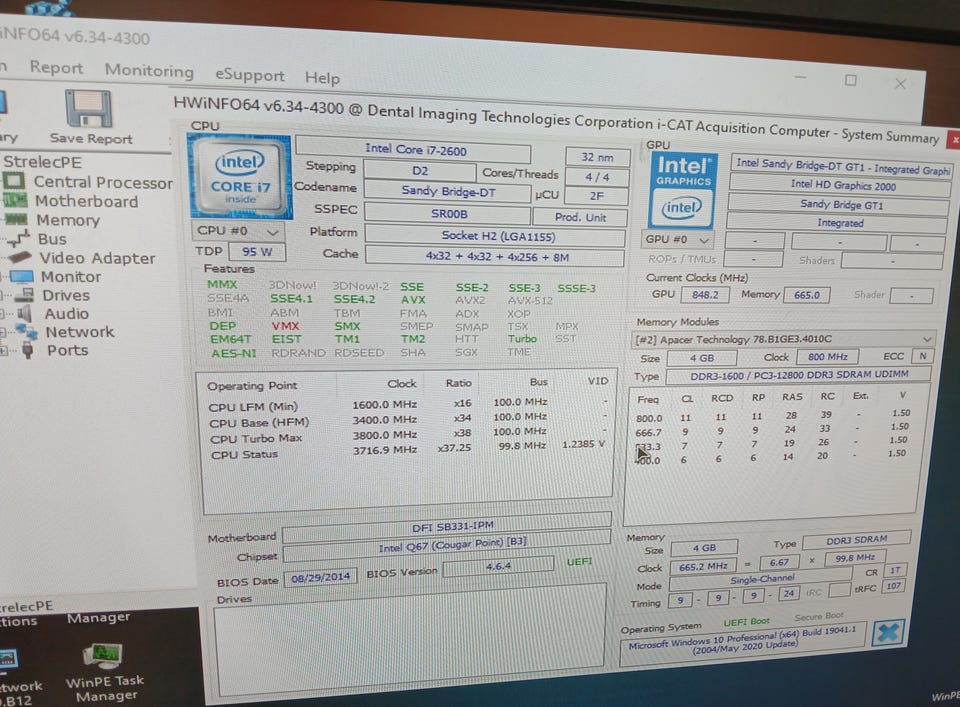960x707 pixels.
Task: Click the SR00B SSPEC value
Action: tap(448, 214)
